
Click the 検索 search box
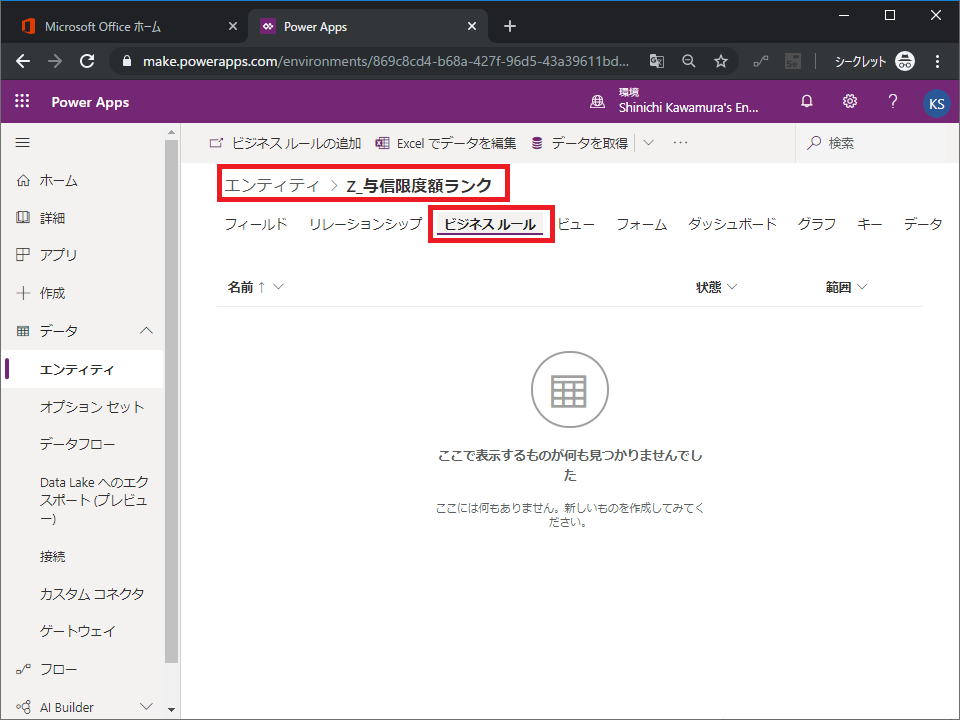870,143
